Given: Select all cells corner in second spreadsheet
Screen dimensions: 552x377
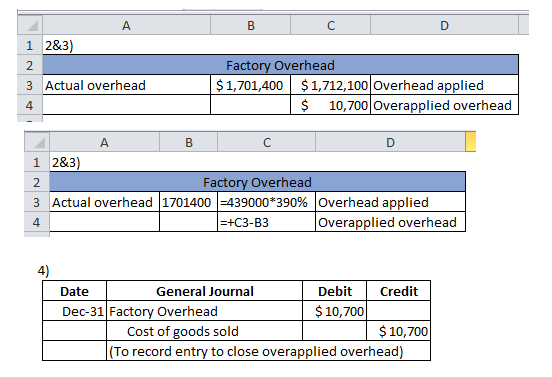Looking at the screenshot, I should coord(37,142).
